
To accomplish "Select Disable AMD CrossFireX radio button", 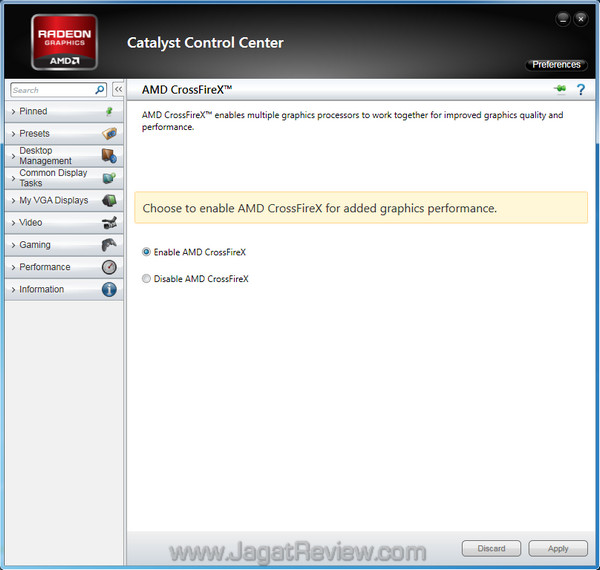I will click(147, 279).
